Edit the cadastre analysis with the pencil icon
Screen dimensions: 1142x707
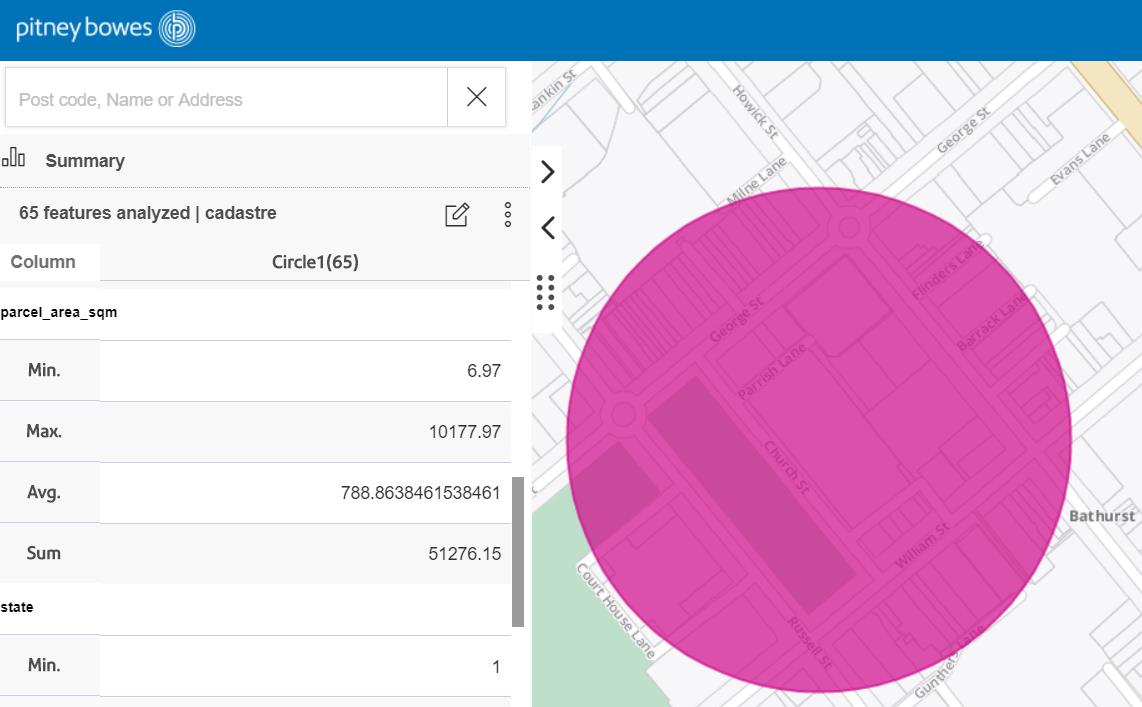click(457, 215)
